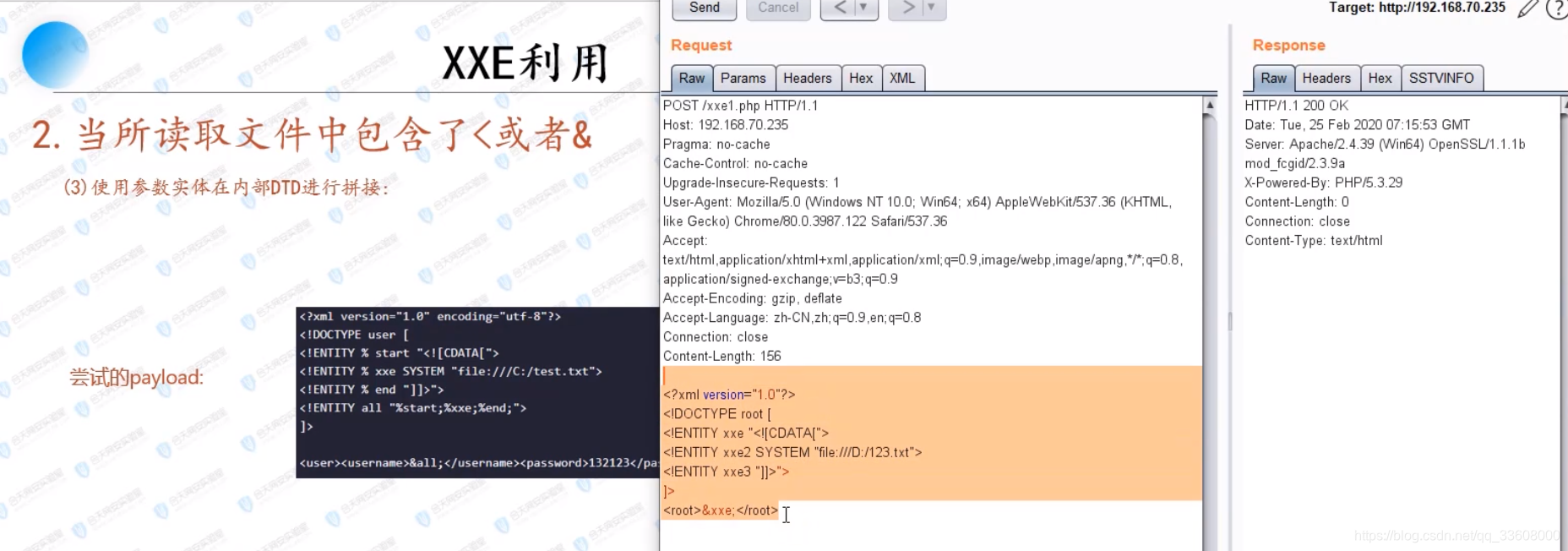This screenshot has height=551, width=1568.
Task: Click the <root>&xxe;</root> line
Action: tap(721, 510)
